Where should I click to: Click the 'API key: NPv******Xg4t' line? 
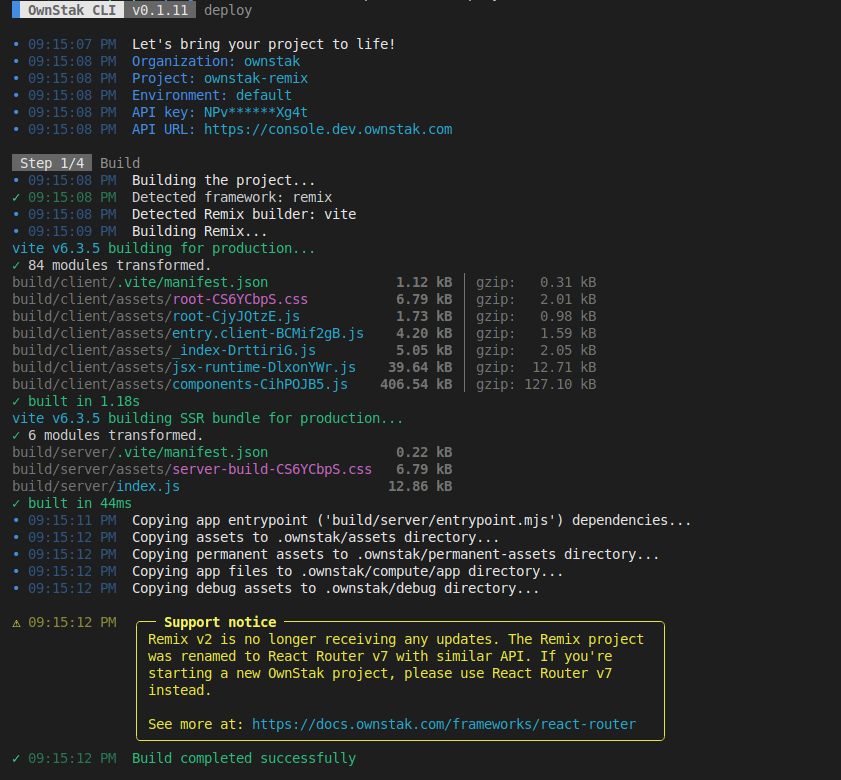220,112
